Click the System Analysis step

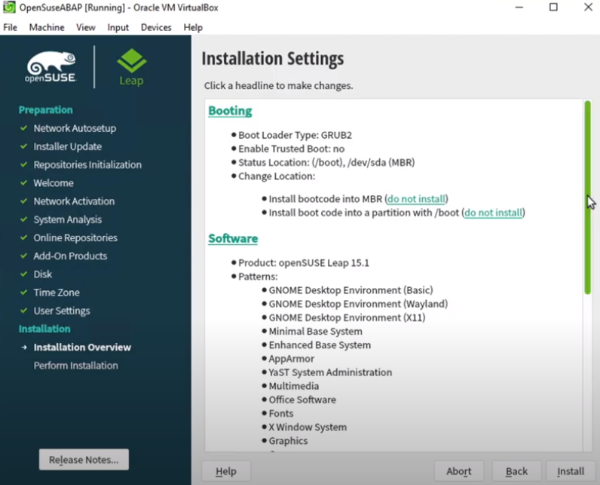click(x=68, y=220)
